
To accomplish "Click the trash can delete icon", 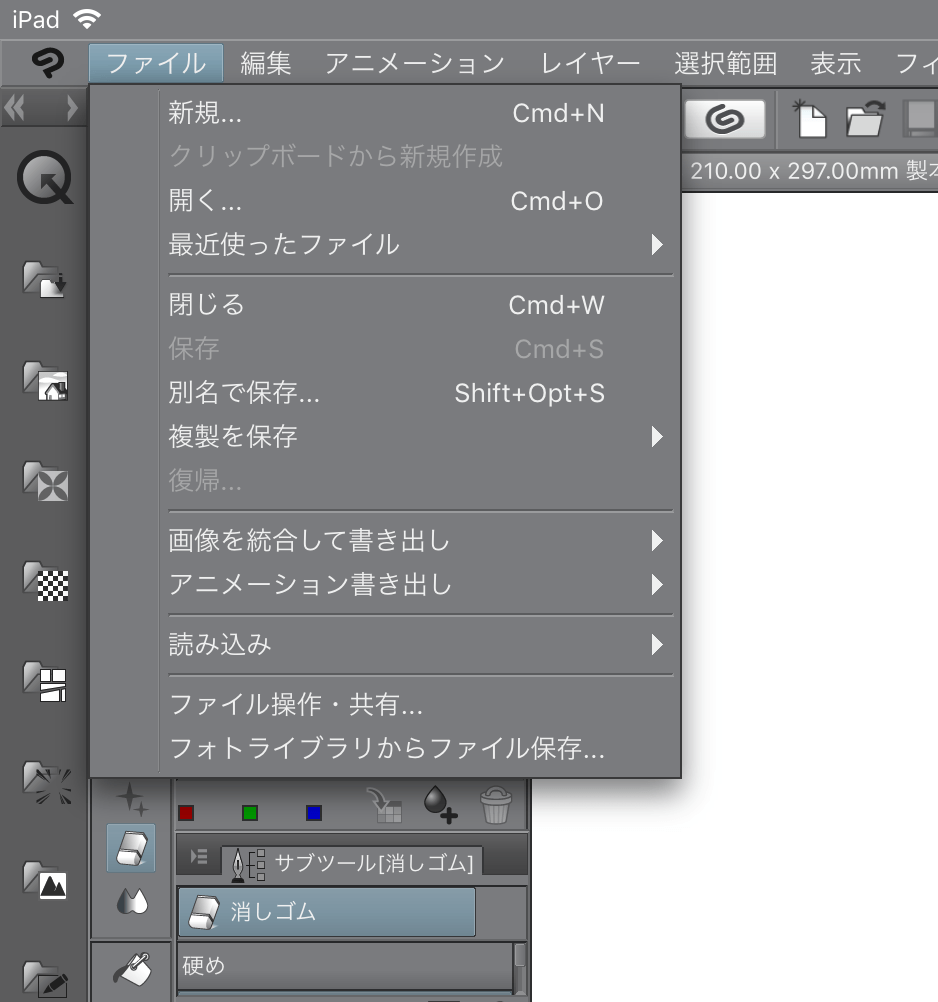I will click(495, 804).
